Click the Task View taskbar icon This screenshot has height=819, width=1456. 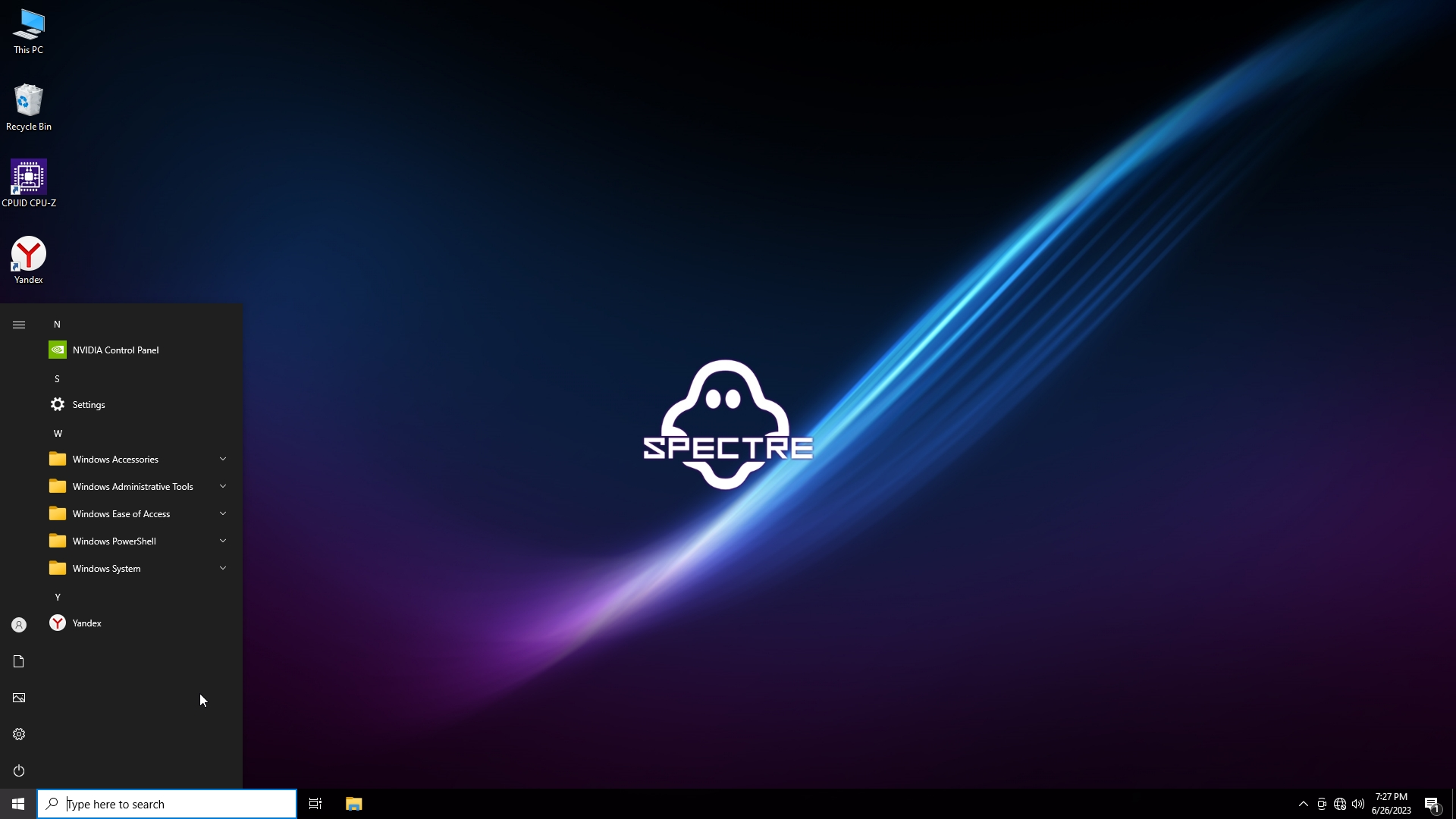pyautogui.click(x=315, y=804)
